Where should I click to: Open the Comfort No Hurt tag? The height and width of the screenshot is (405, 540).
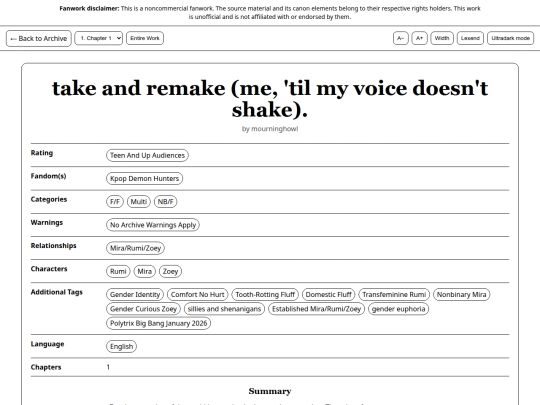pos(197,294)
